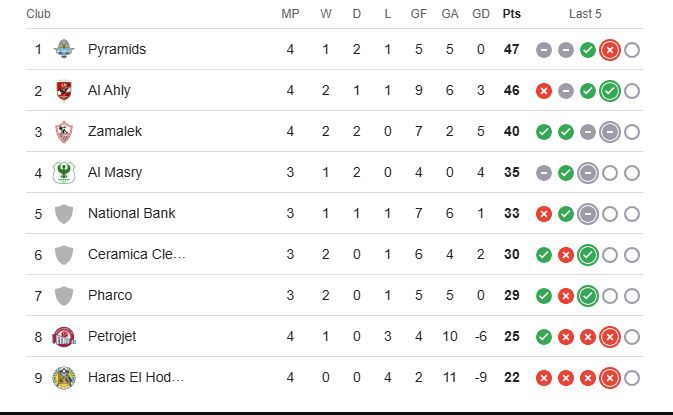The width and height of the screenshot is (673, 415).
Task: Select the Last 5 column header
Action: tap(585, 14)
